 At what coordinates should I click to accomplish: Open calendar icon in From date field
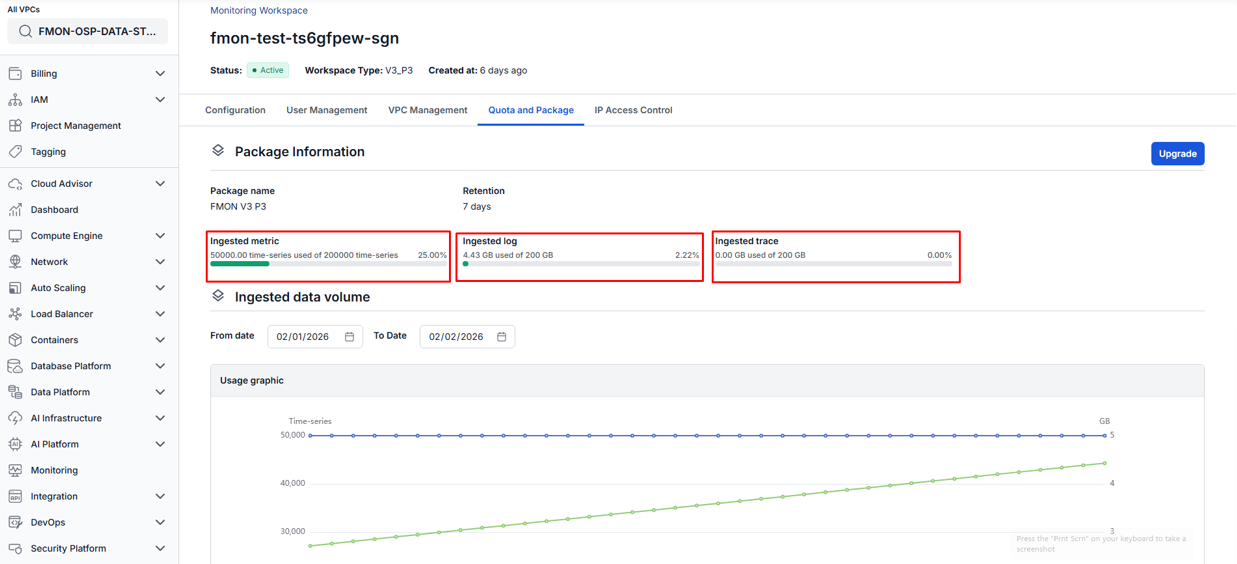(x=349, y=337)
